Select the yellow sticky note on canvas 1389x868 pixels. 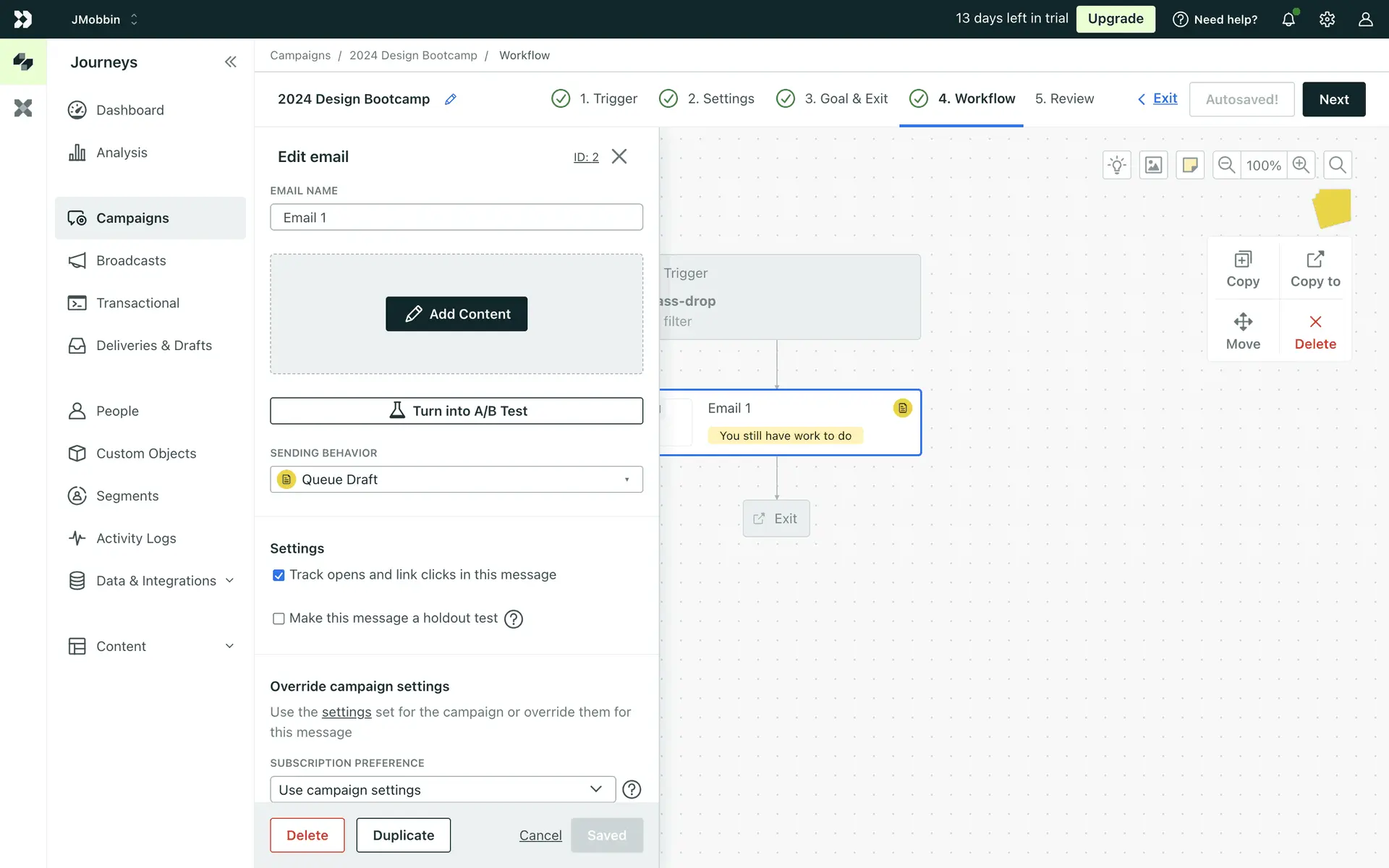[1333, 208]
